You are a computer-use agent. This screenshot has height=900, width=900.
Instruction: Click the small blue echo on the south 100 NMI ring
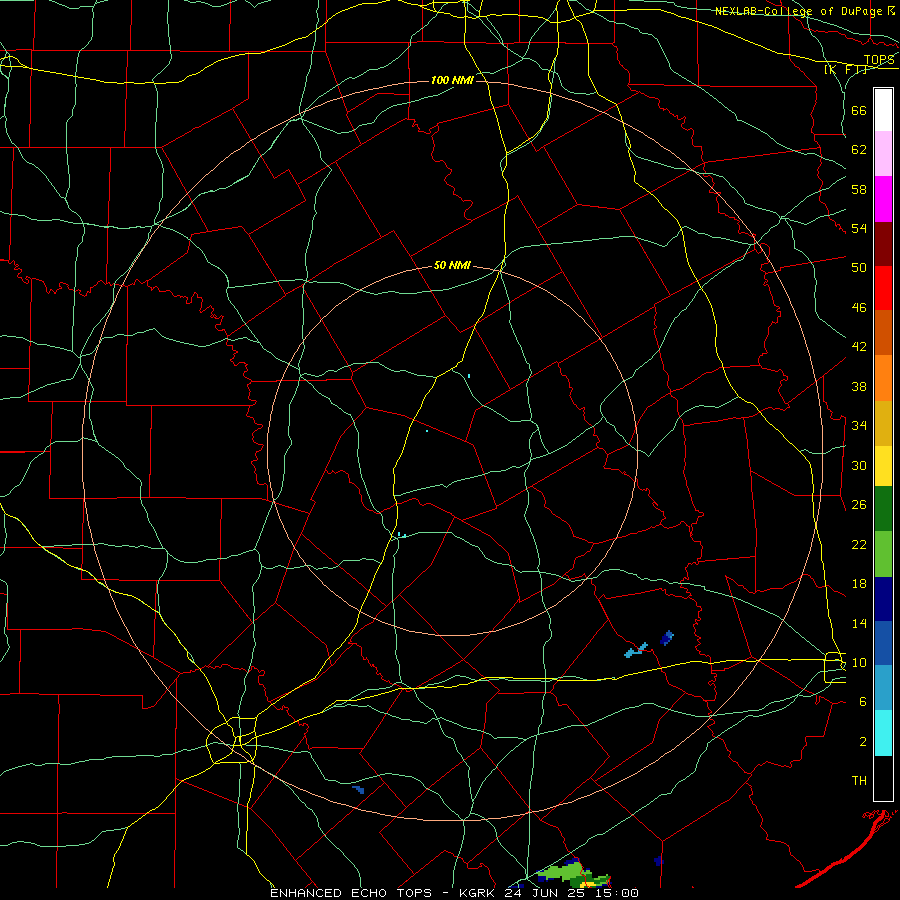pos(358,790)
